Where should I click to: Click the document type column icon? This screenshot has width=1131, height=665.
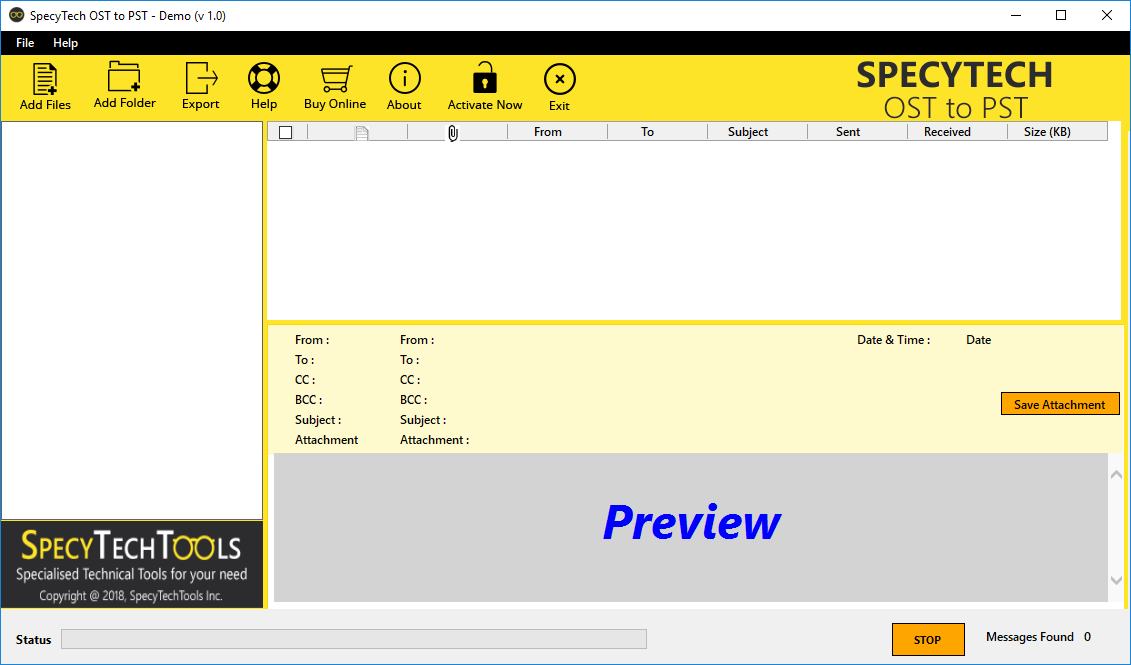click(x=361, y=133)
